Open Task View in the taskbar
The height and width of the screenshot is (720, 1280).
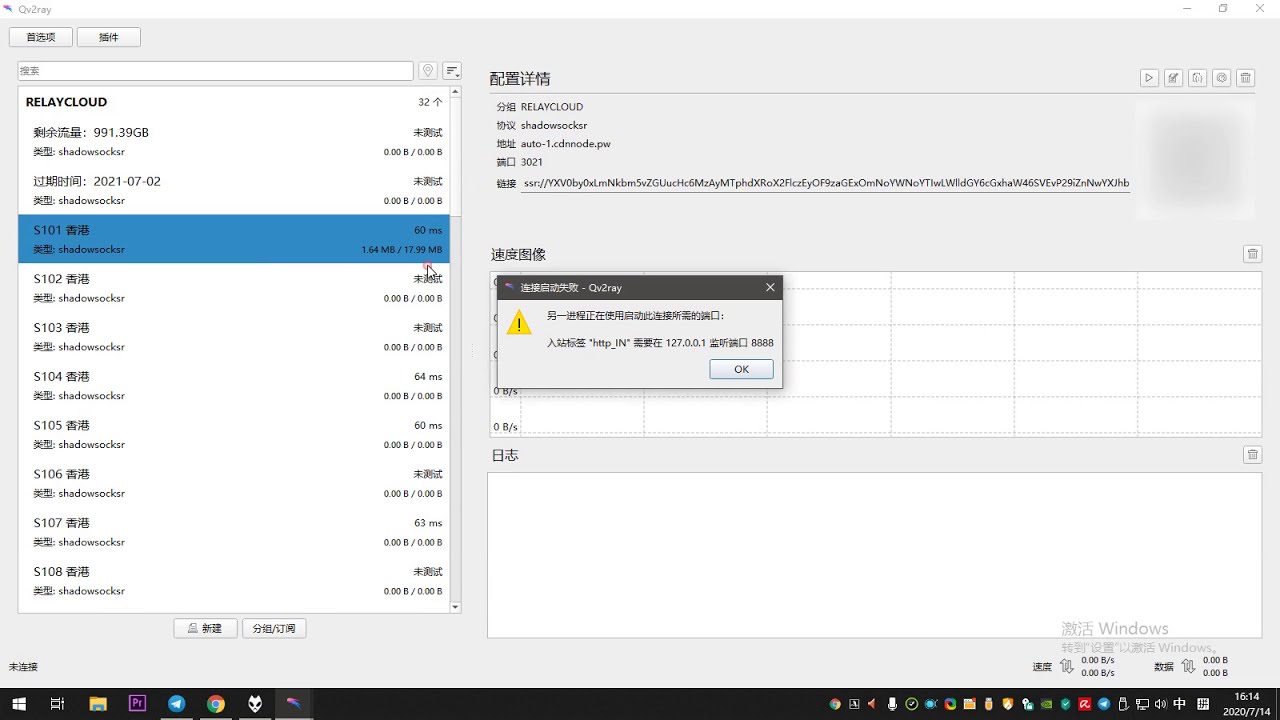57,704
